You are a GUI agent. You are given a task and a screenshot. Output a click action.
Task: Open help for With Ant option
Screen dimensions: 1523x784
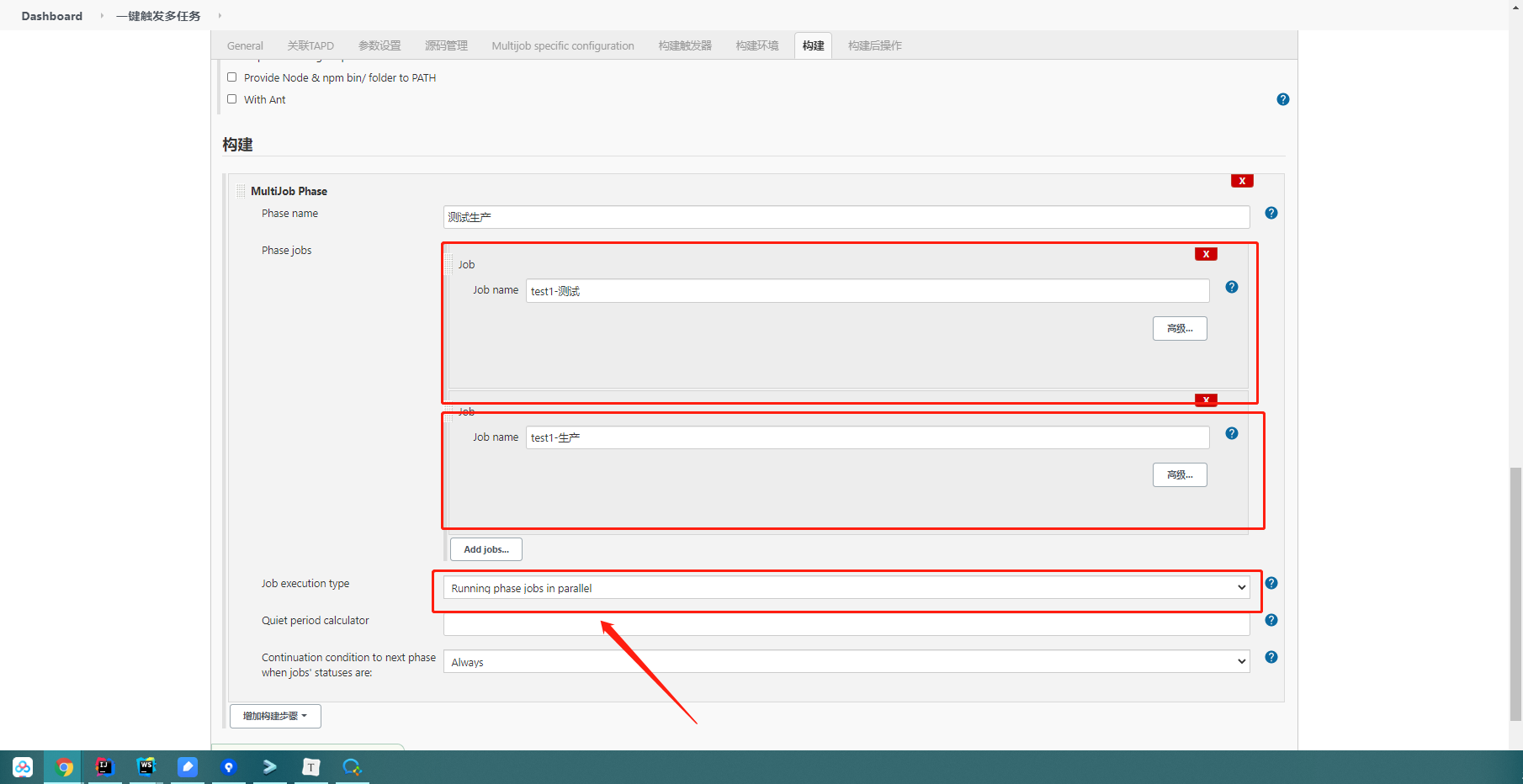[x=1282, y=99]
